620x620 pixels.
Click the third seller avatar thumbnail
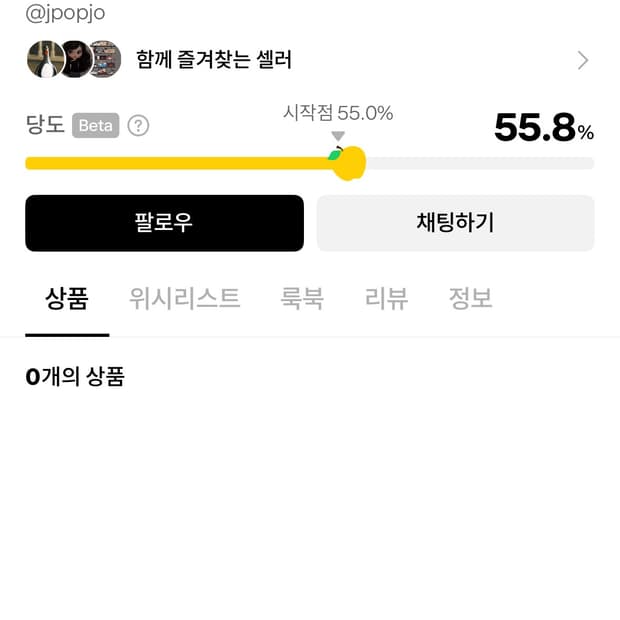coord(103,60)
